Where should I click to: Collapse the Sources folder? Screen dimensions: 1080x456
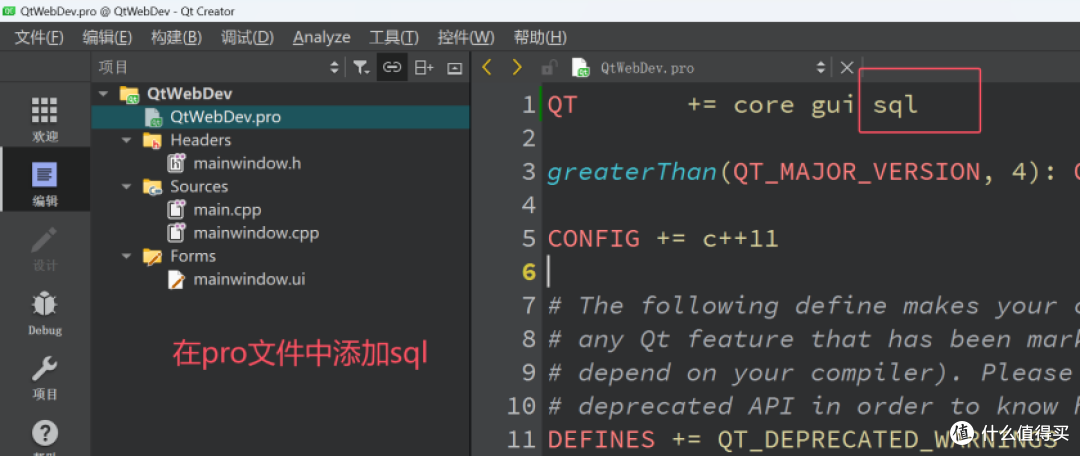127,186
